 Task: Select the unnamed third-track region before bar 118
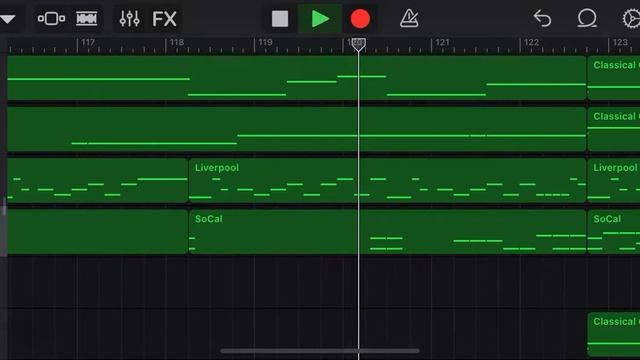pyautogui.click(x=97, y=180)
